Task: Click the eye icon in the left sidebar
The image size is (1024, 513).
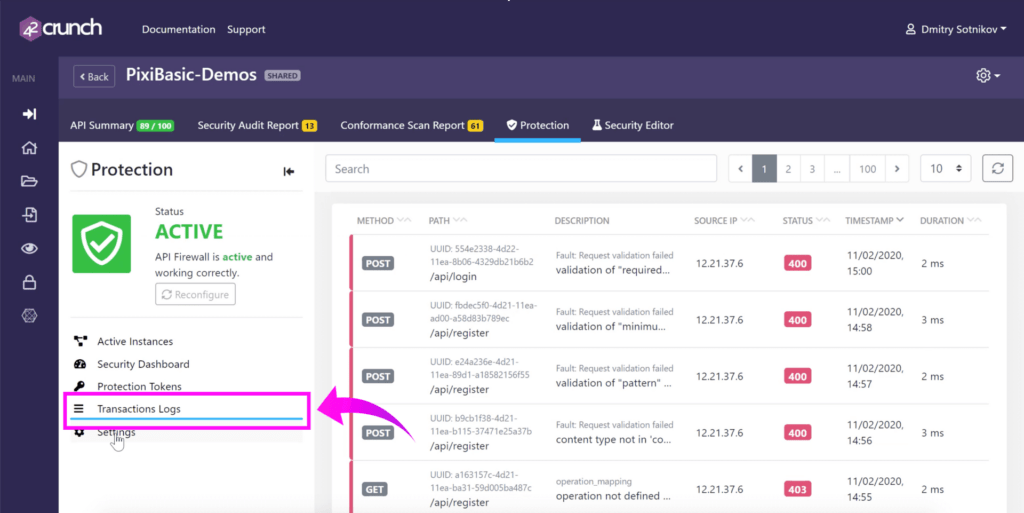Action: (29, 249)
